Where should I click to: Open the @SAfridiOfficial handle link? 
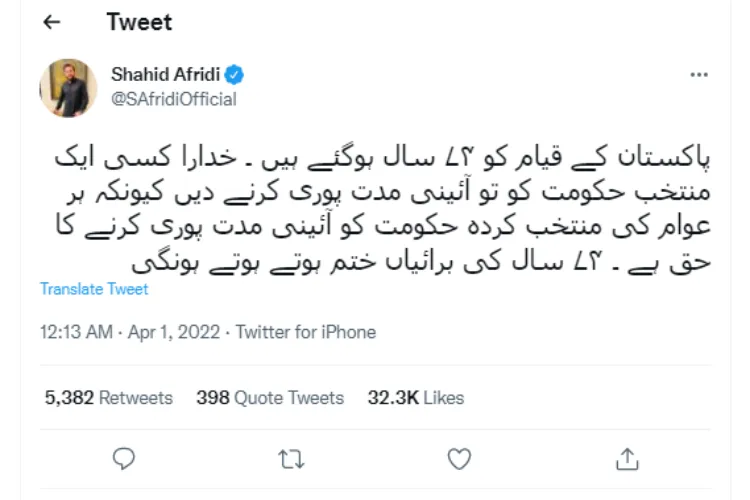172,99
